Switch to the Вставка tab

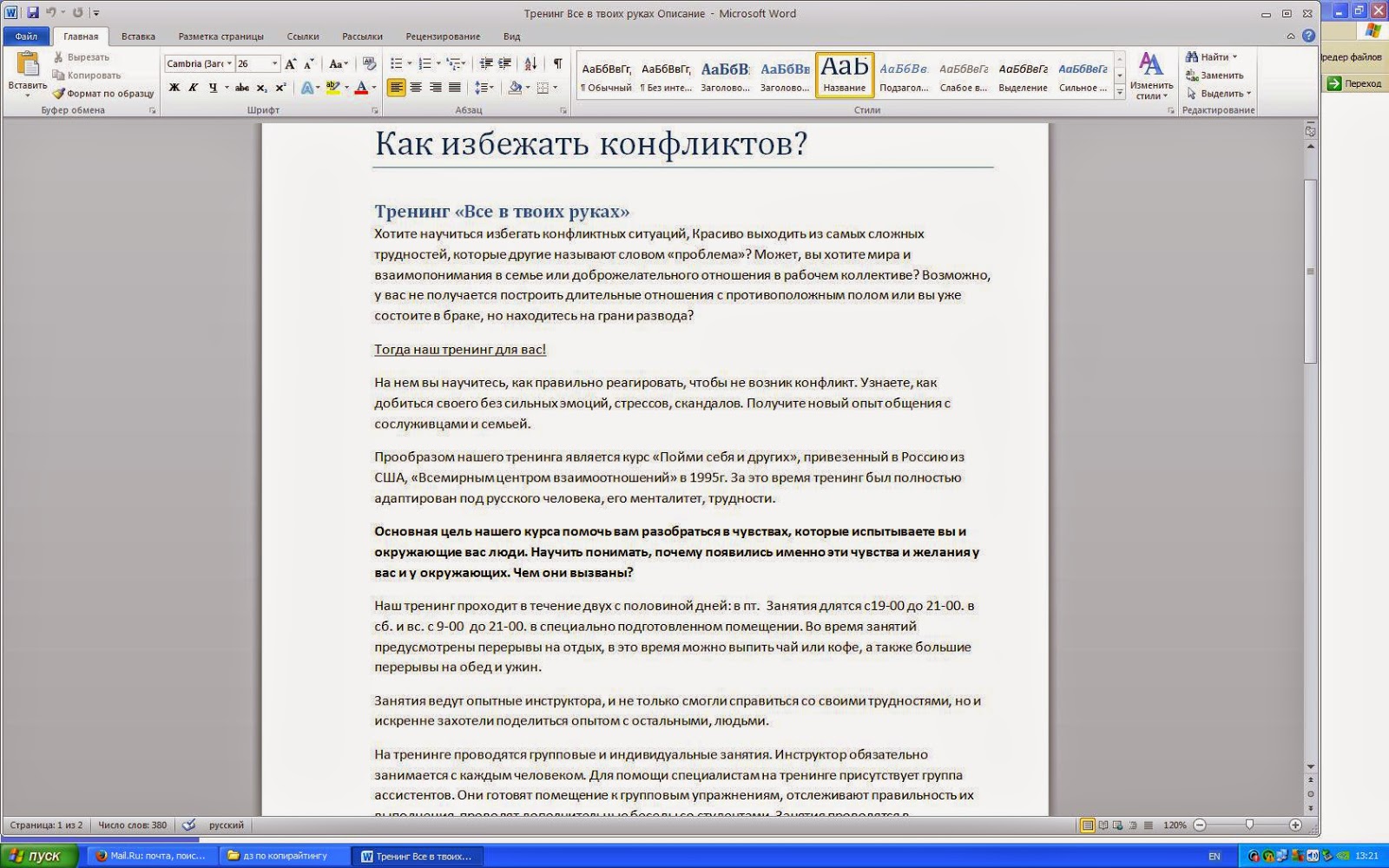[138, 36]
